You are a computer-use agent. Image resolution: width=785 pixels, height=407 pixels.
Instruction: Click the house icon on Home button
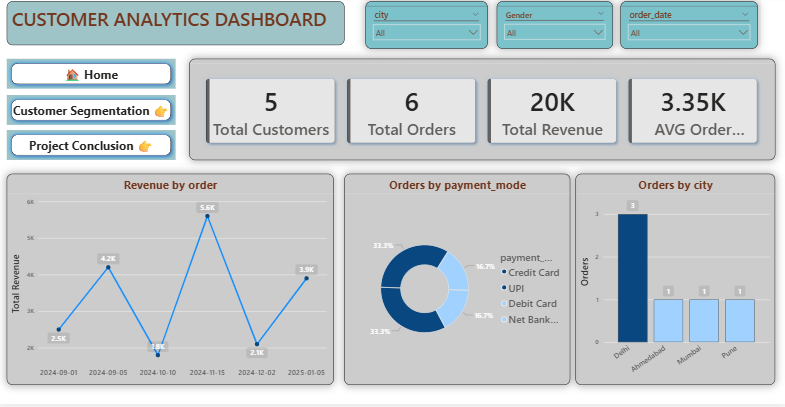[72, 75]
